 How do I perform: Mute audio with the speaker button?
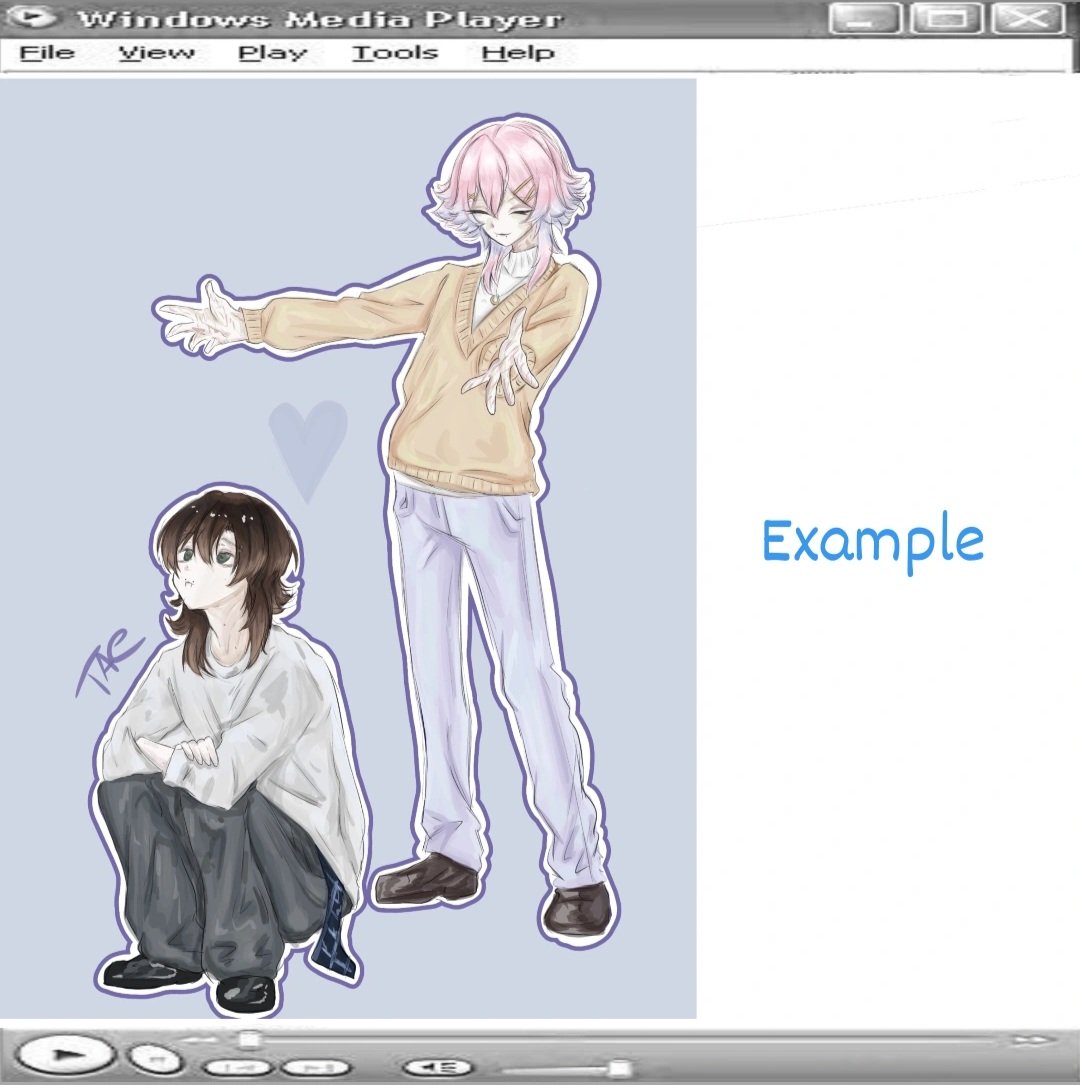click(x=437, y=1068)
